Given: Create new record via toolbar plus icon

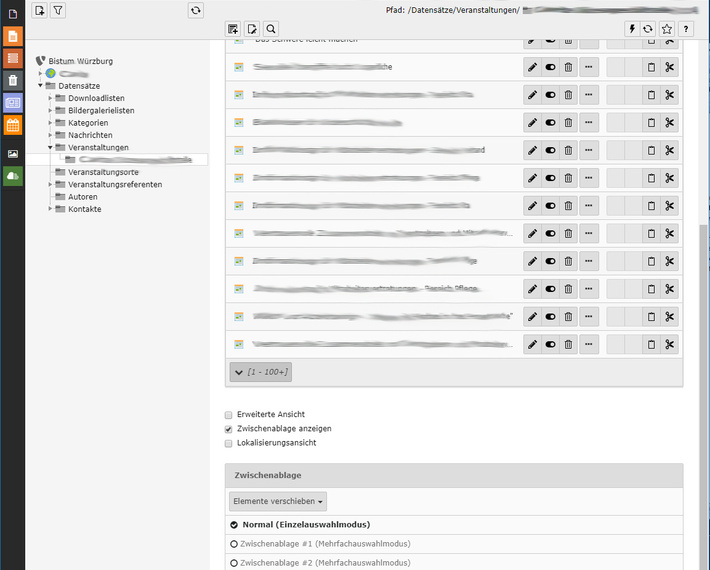Looking at the screenshot, I should point(234,29).
